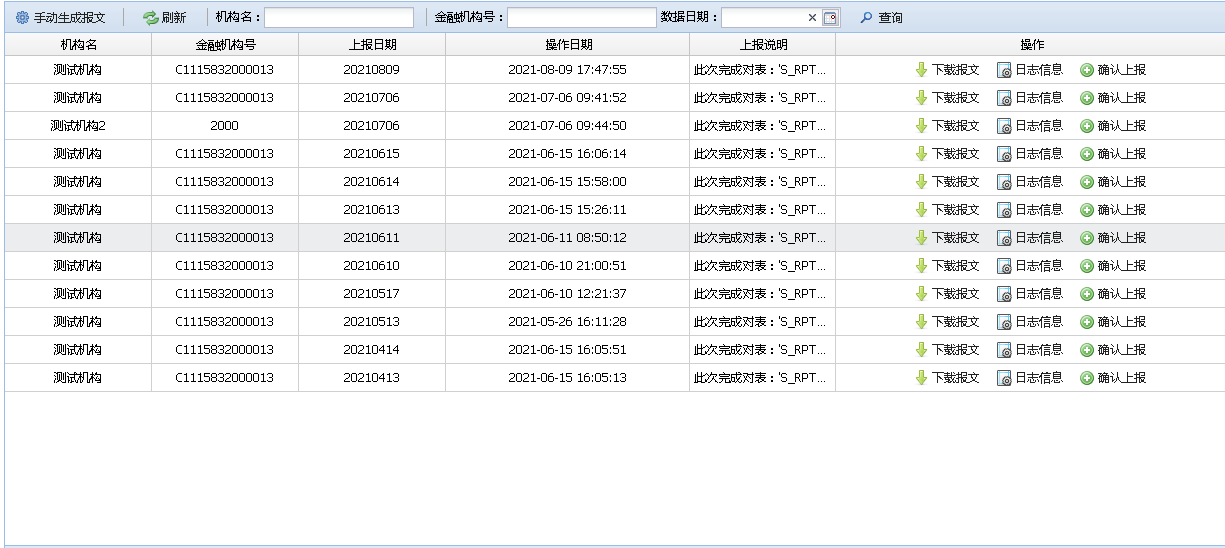Download the report for 20210809 row
Screen dimensions: 1225x548
pyautogui.click(x=947, y=70)
